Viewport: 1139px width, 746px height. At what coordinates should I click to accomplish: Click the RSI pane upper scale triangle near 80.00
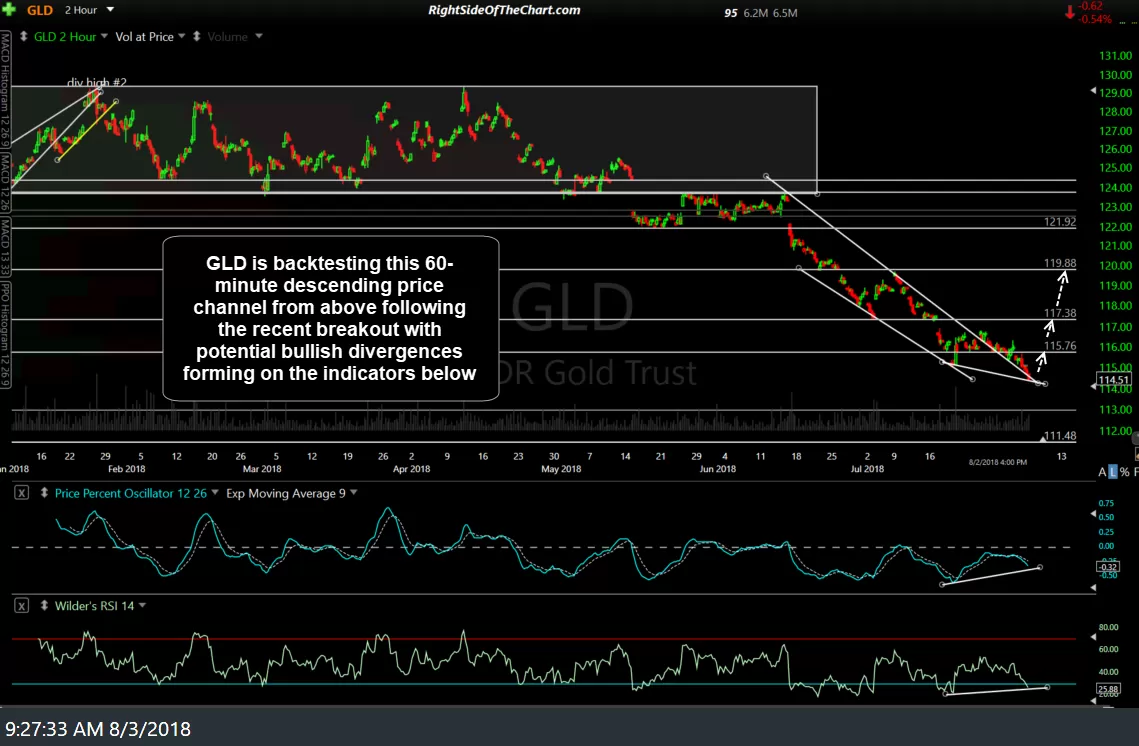1094,637
